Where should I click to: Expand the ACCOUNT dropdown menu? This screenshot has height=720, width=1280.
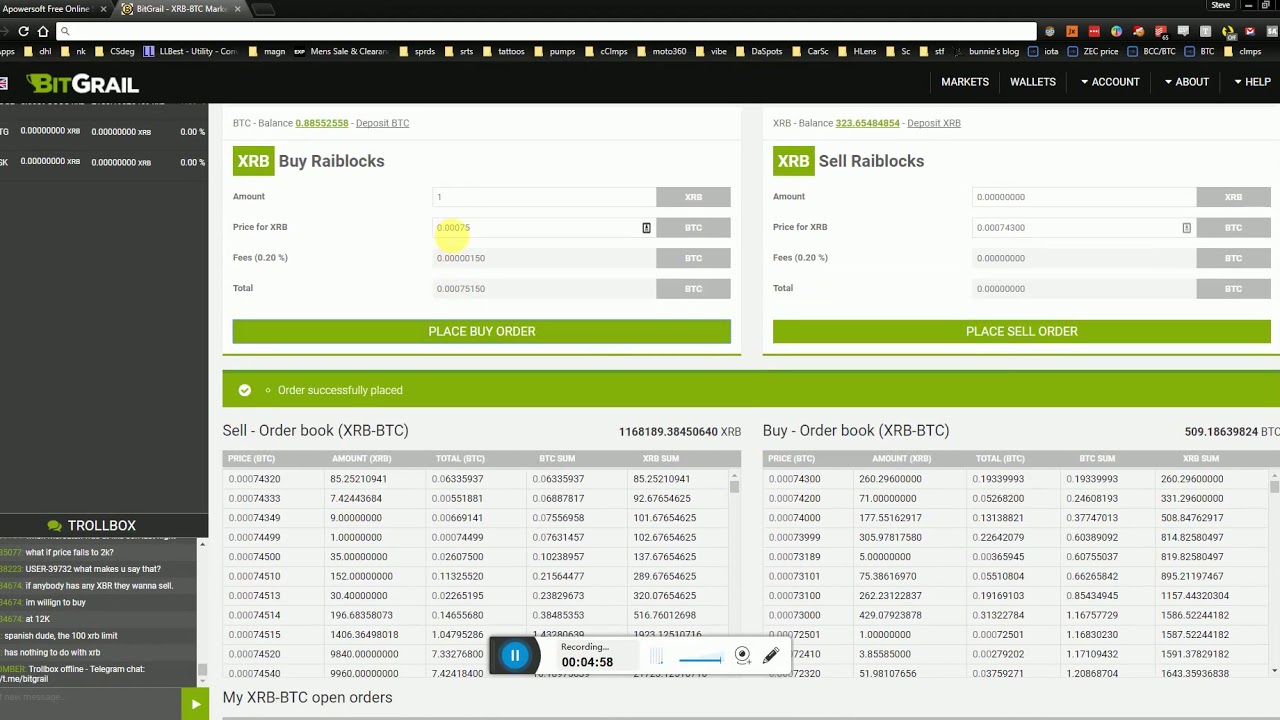click(1110, 82)
